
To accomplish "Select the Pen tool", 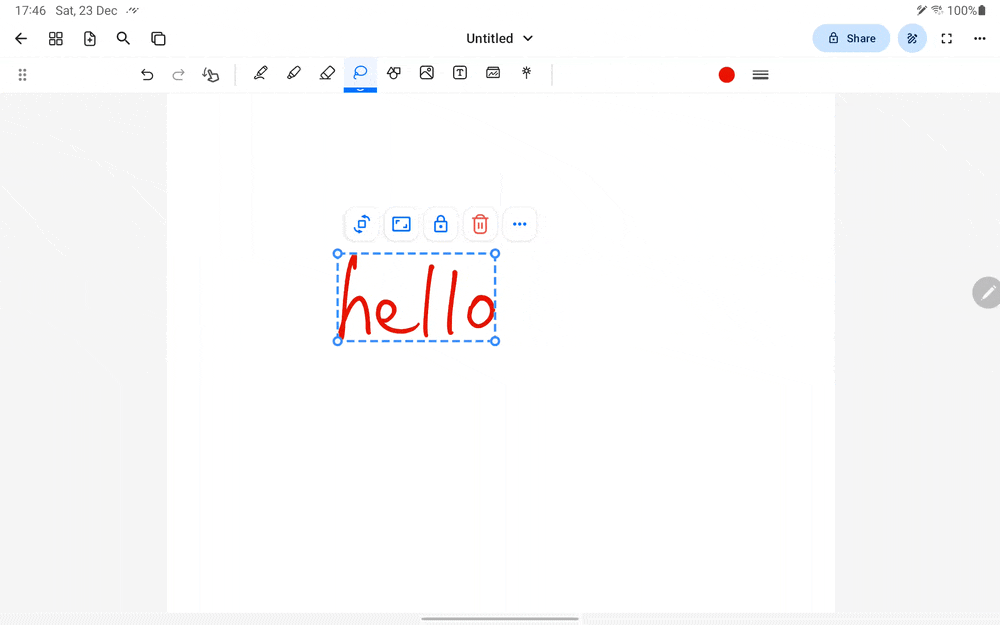I will [260, 73].
